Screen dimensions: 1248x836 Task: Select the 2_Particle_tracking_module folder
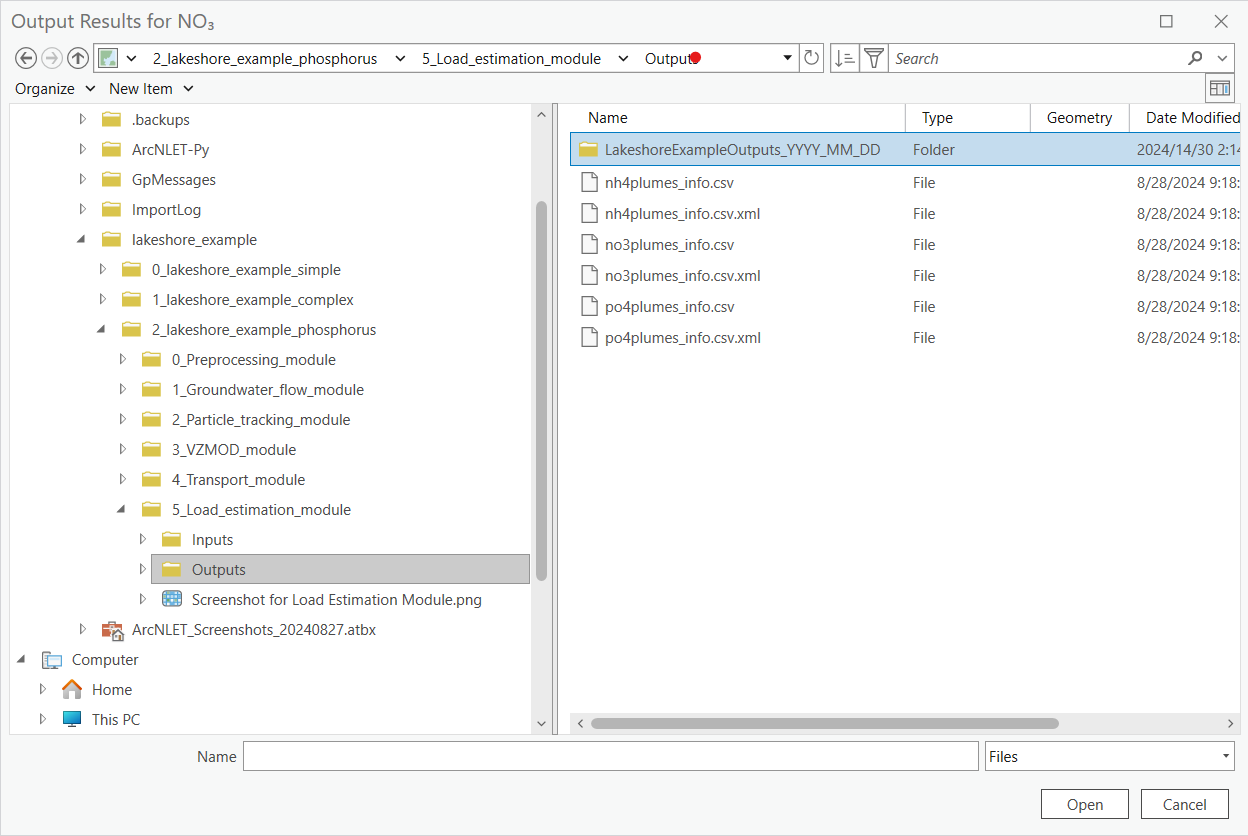261,420
